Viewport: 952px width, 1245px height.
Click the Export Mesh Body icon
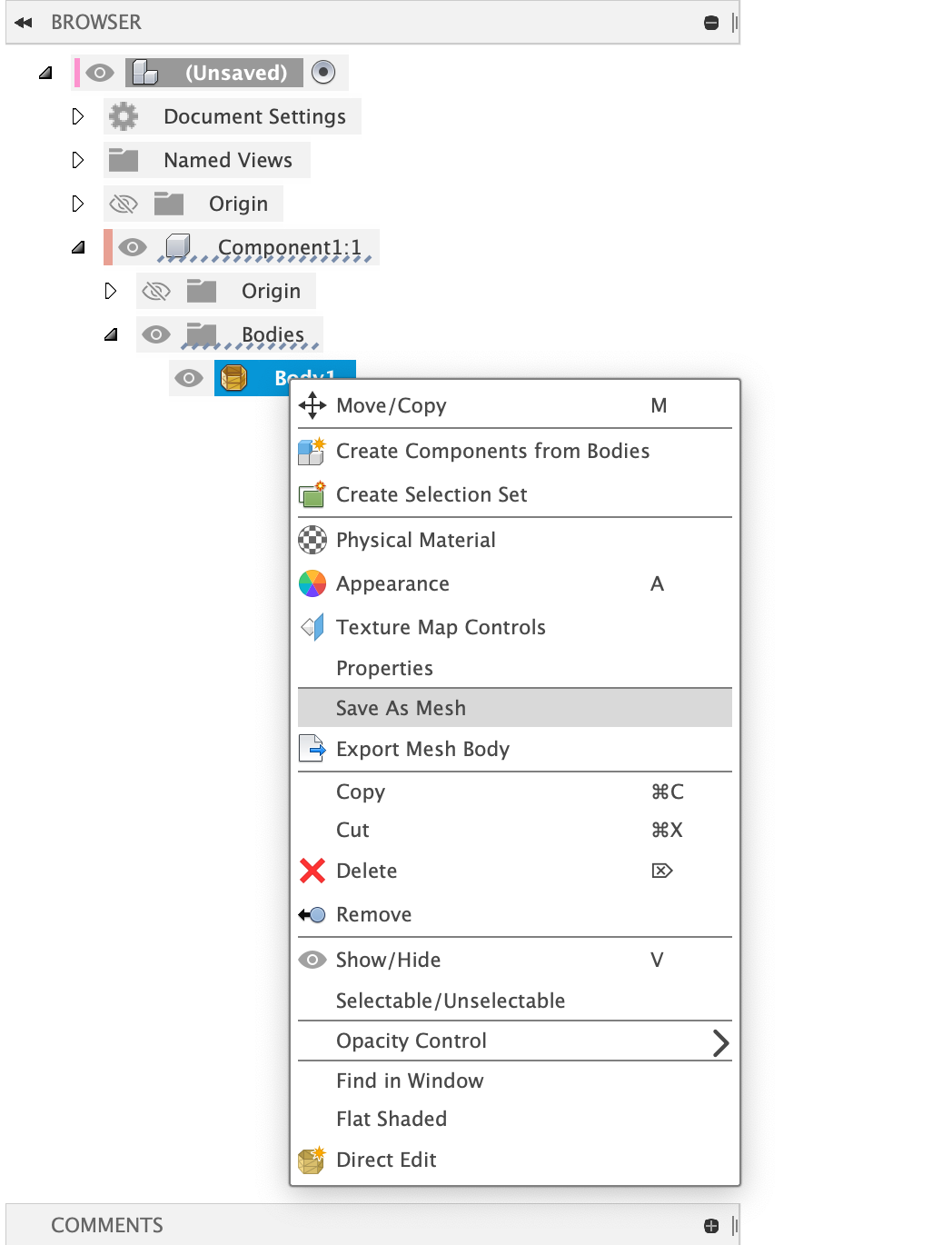(312, 749)
